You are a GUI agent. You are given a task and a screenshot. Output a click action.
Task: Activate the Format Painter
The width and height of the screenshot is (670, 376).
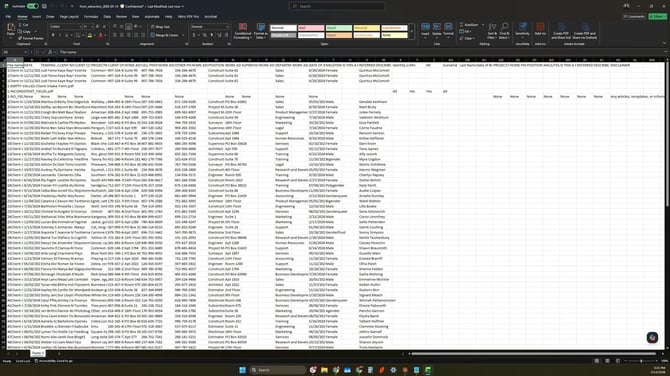pos(31,38)
